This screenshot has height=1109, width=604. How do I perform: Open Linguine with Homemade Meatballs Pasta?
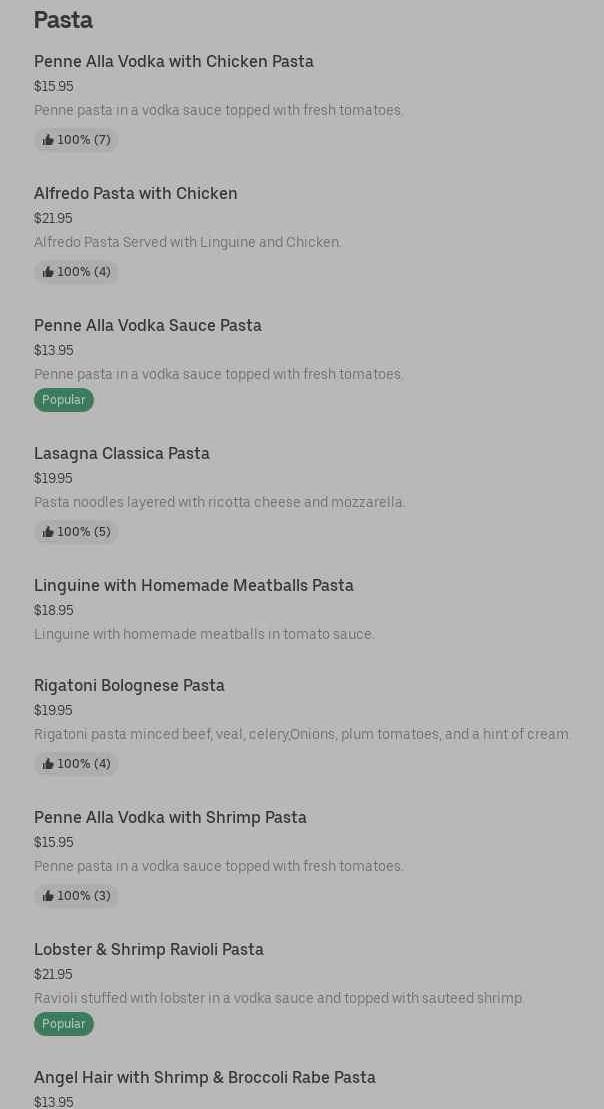coord(194,586)
